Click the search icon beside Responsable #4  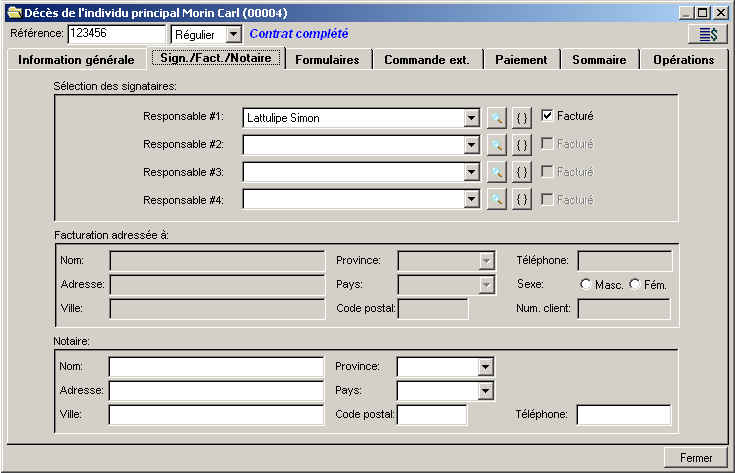(496, 200)
